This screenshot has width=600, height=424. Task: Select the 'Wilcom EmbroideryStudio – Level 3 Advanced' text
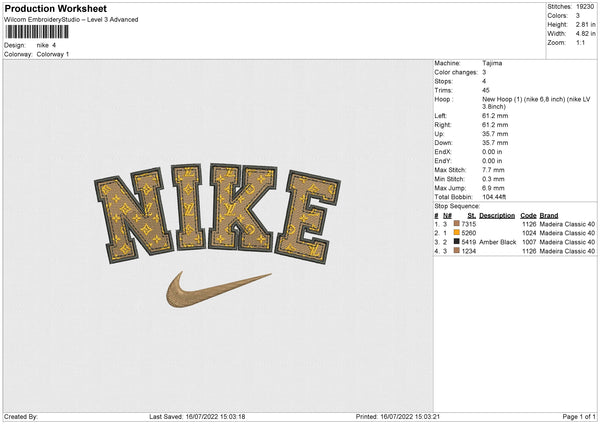click(71, 20)
